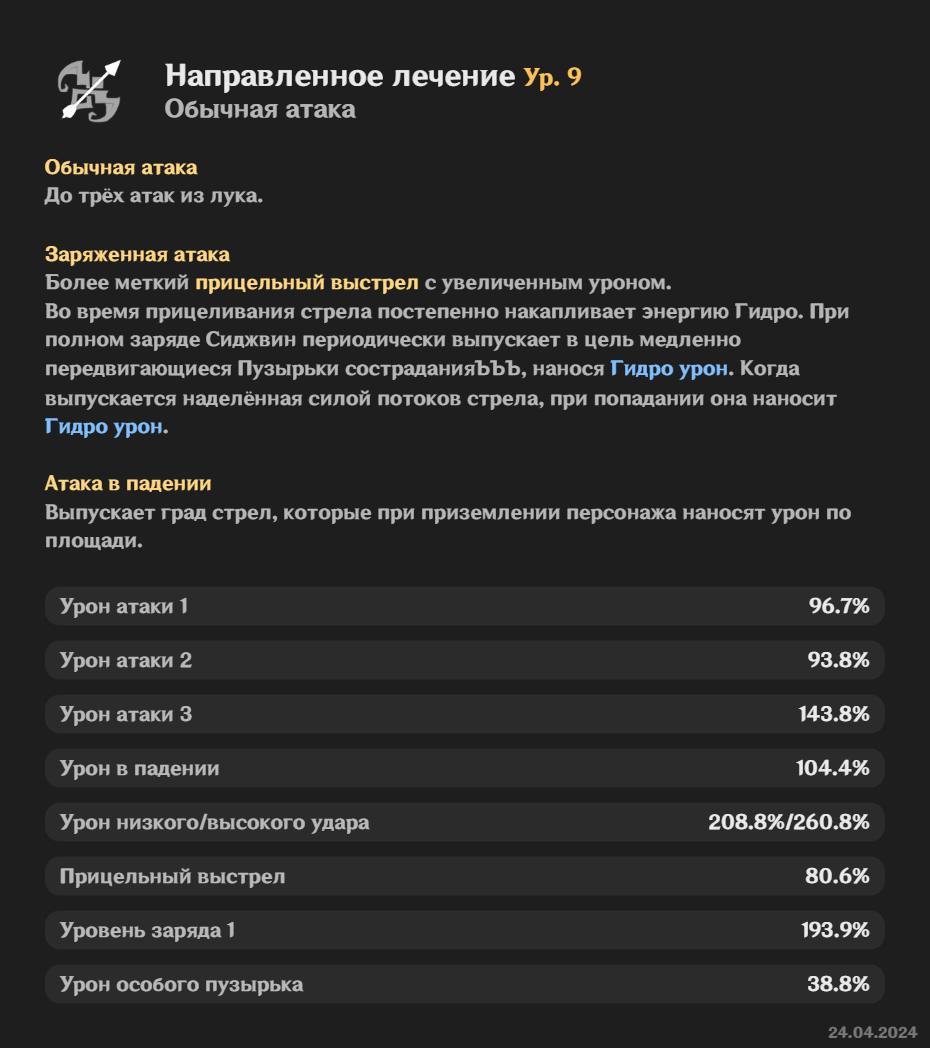Click the "Урон атаки 2" stat row
Screen dimensions: 930x1048
464,660
